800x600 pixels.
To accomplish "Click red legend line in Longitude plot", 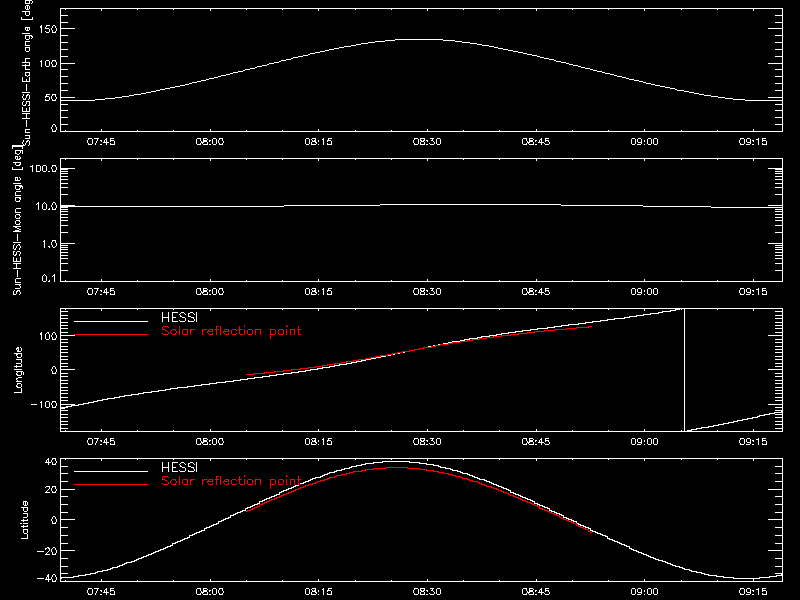I will [x=111, y=335].
